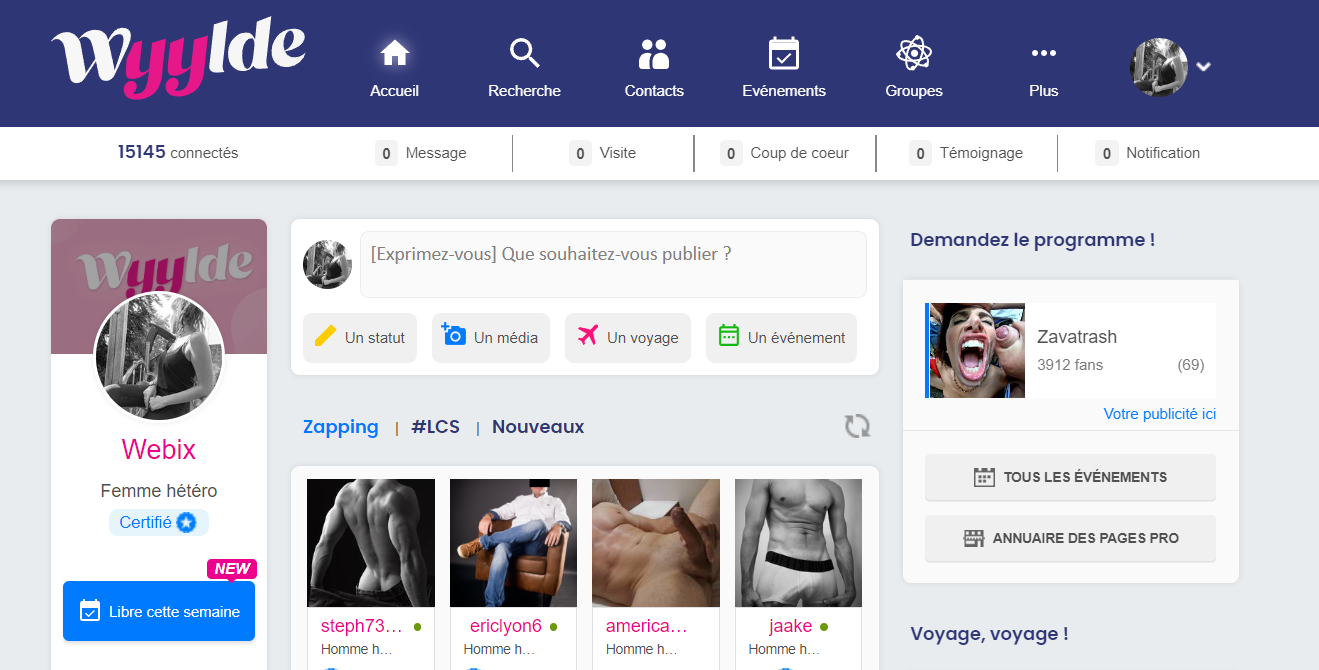
Task: Open Groupes atom icon in navigation
Action: click(x=914, y=68)
